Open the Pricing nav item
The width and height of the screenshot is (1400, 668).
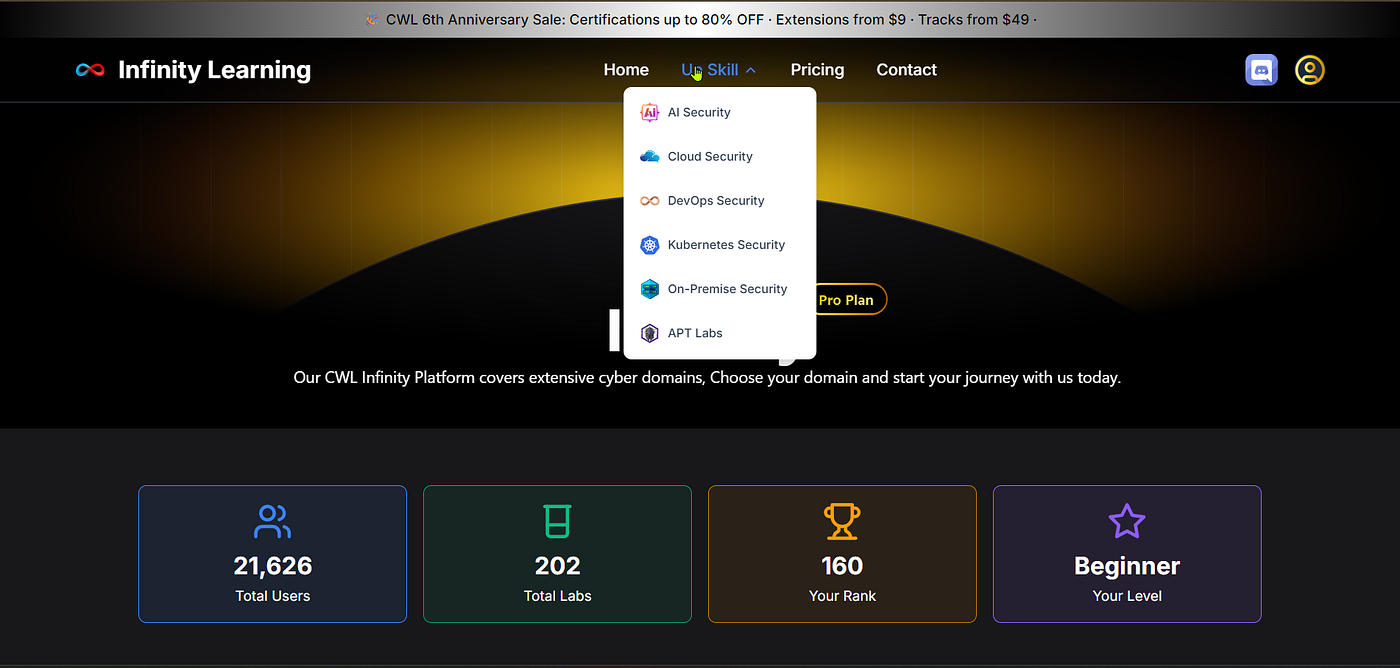coord(817,70)
